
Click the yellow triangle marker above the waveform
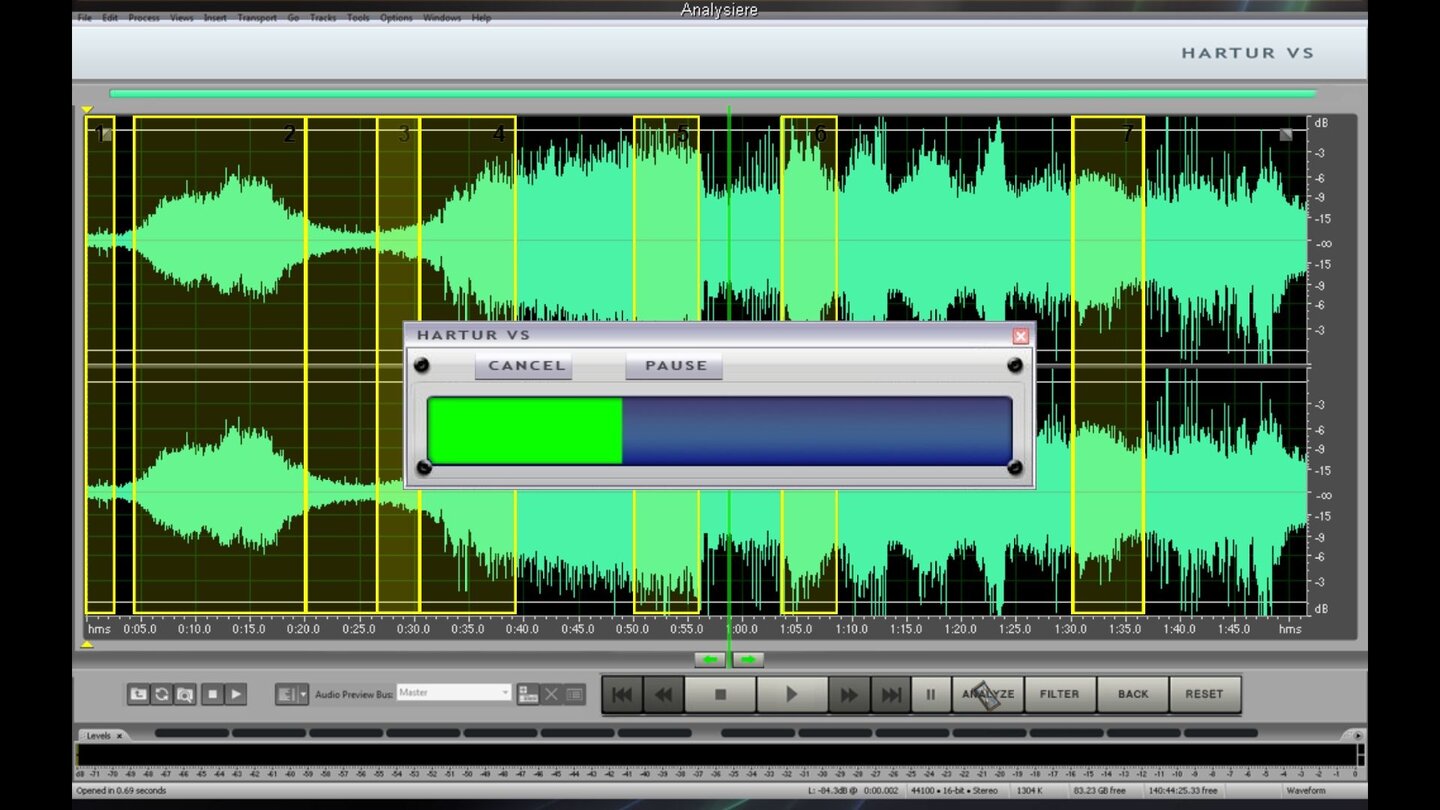(x=87, y=109)
